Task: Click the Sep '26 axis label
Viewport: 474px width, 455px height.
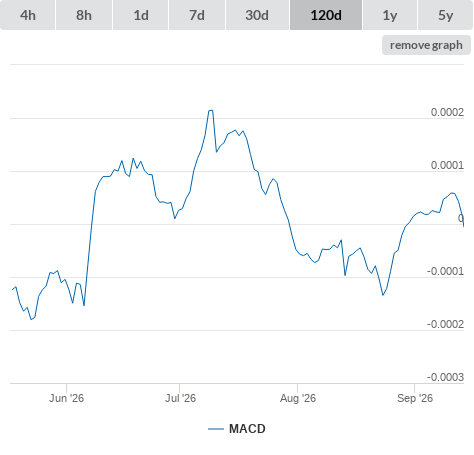Action: [415, 398]
